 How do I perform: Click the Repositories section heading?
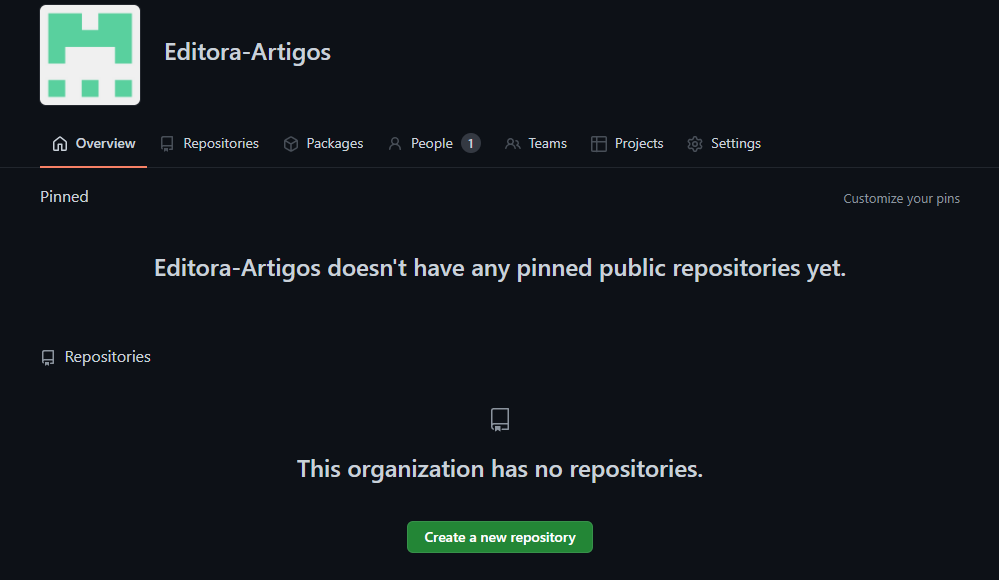click(108, 357)
